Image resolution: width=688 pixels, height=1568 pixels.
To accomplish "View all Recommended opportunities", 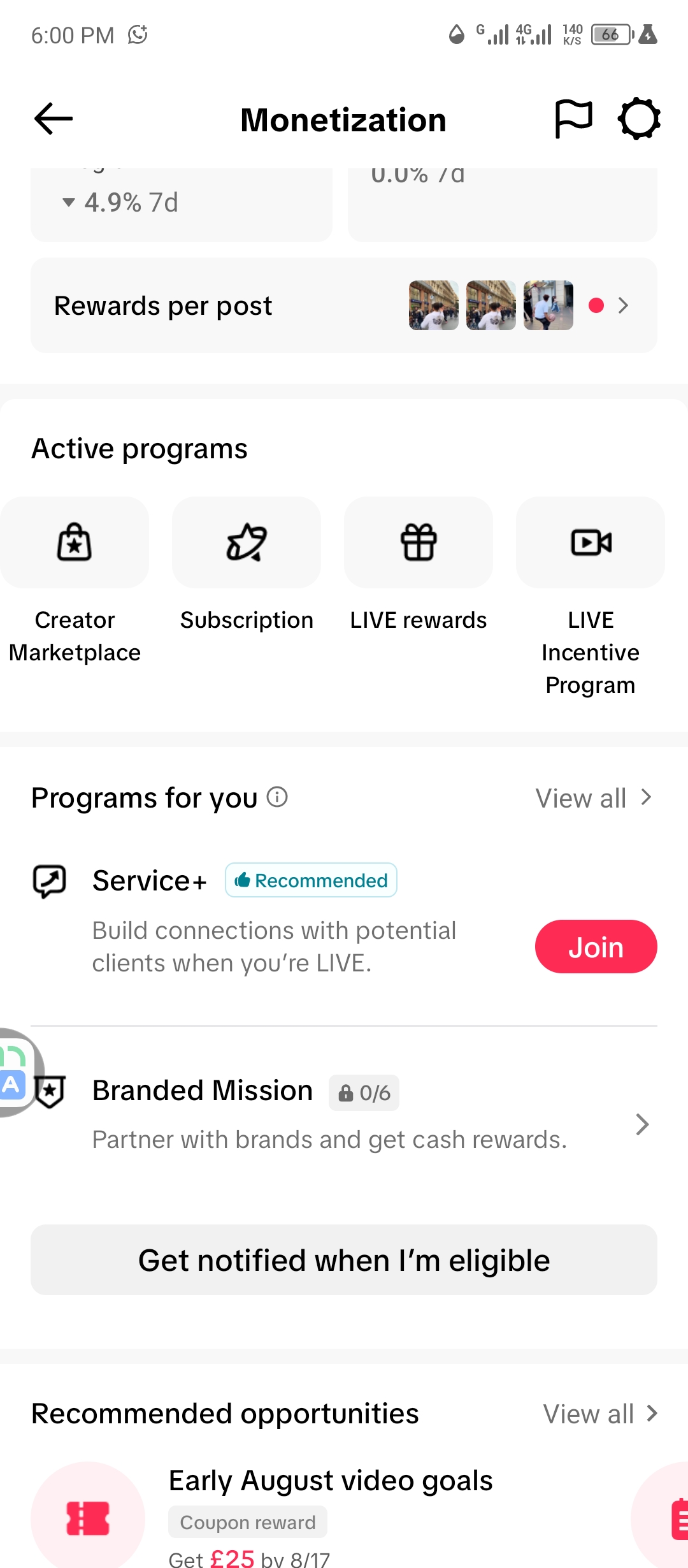I will [x=600, y=1414].
